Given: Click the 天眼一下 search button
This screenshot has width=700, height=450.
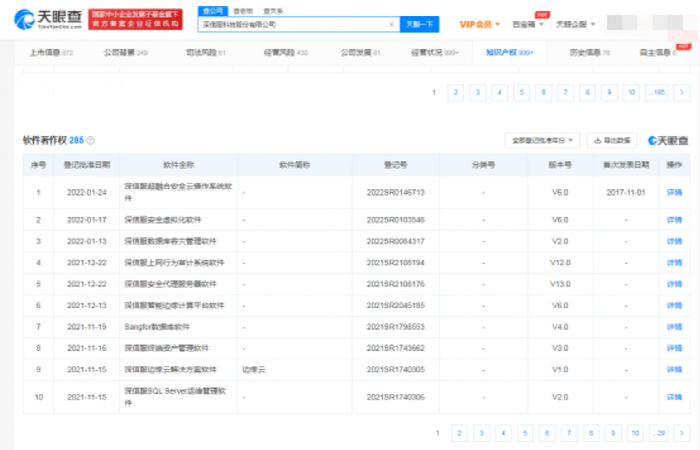Looking at the screenshot, I should click(x=417, y=22).
